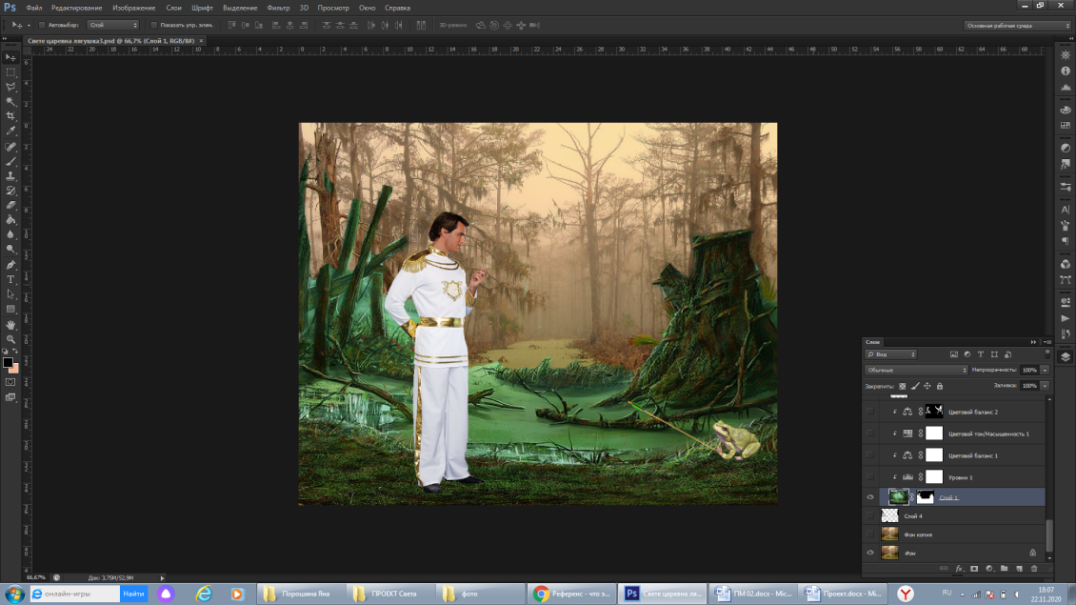The height and width of the screenshot is (605, 1076).
Task: Select the Clone Stamp tool
Action: pos(11,176)
